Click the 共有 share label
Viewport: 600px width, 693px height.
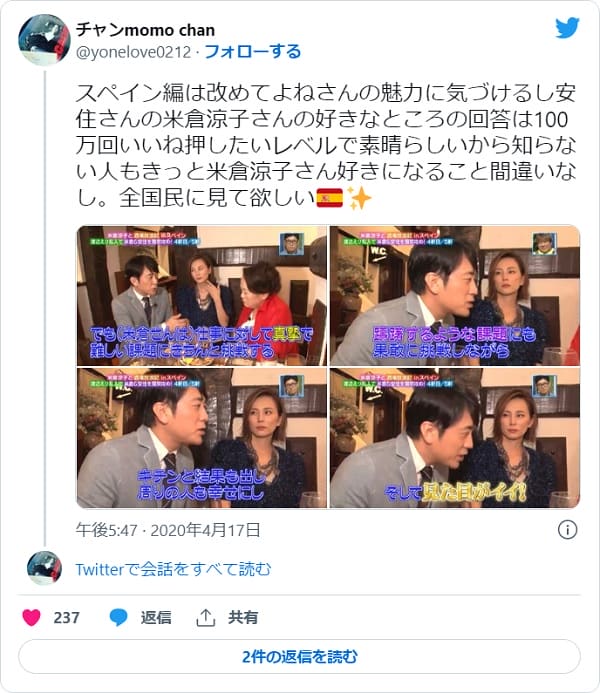coord(243,617)
